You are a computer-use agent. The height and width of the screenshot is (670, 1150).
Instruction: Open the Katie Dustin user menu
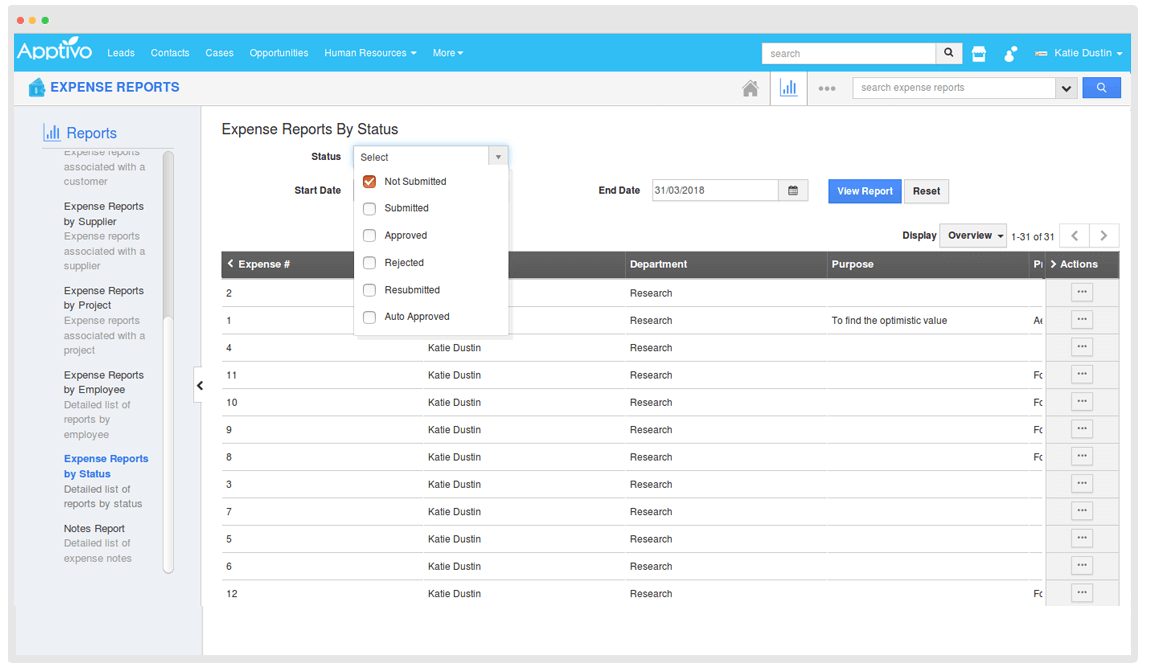pos(1087,53)
